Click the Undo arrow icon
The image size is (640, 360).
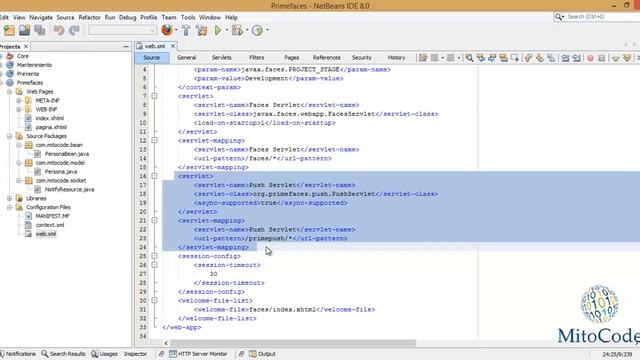[59, 30]
